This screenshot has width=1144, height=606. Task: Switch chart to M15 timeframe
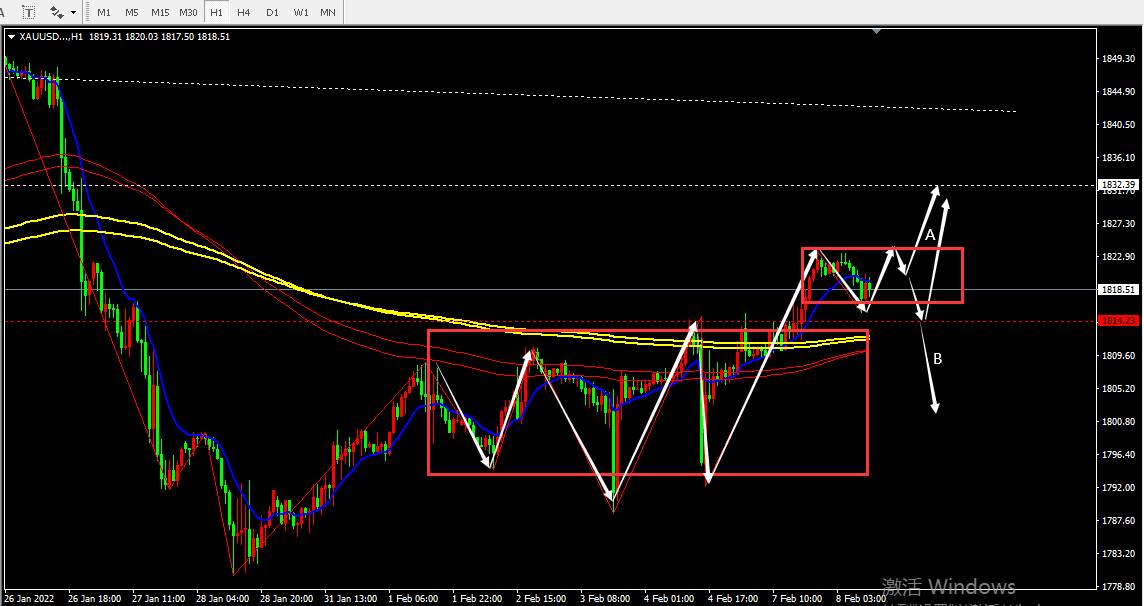(x=160, y=12)
